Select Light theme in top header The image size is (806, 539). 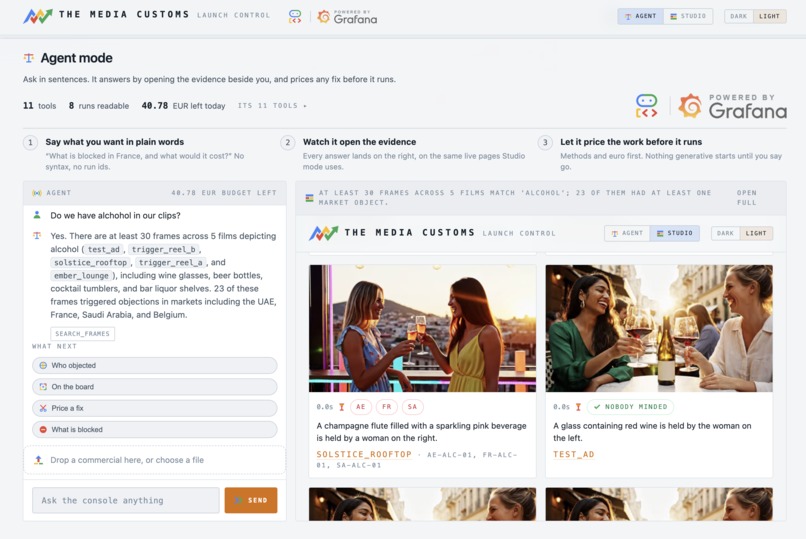pyautogui.click(x=770, y=16)
